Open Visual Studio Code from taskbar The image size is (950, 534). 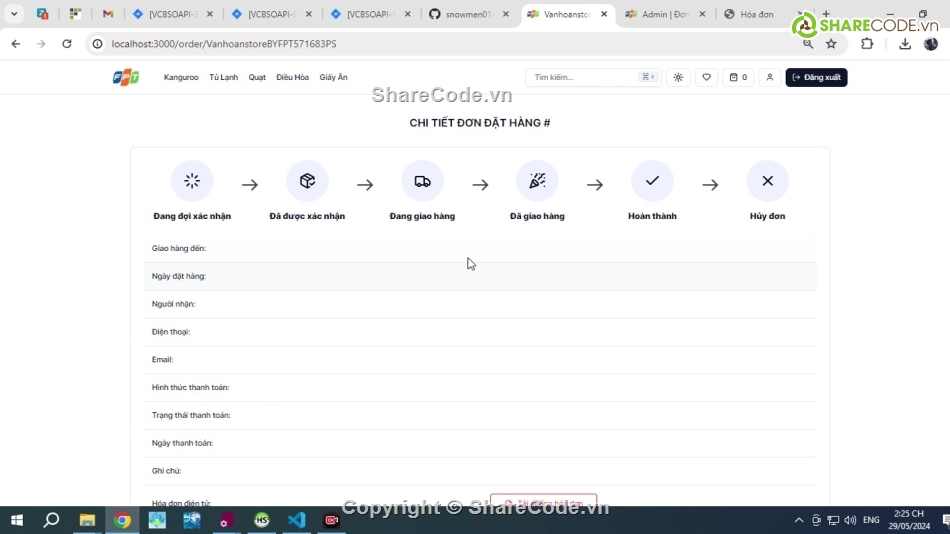point(297,520)
